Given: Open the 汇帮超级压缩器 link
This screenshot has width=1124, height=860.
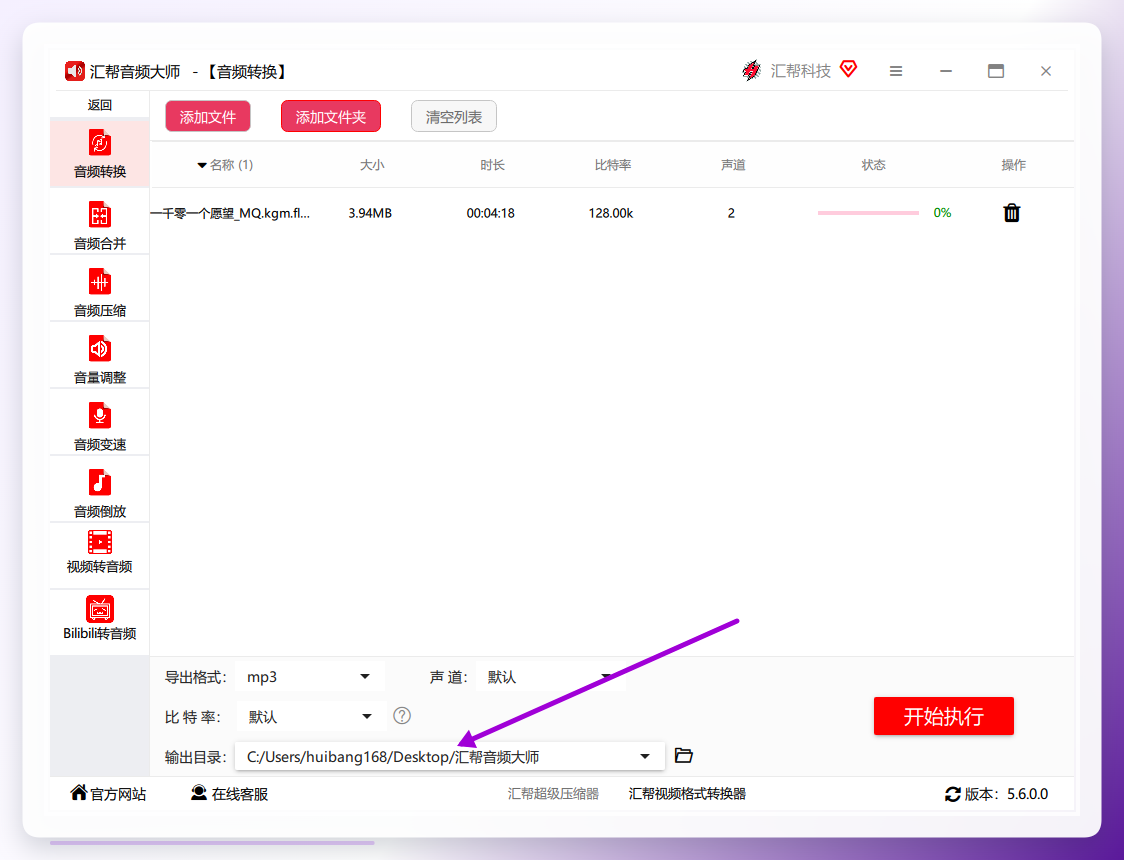Looking at the screenshot, I should 553,793.
